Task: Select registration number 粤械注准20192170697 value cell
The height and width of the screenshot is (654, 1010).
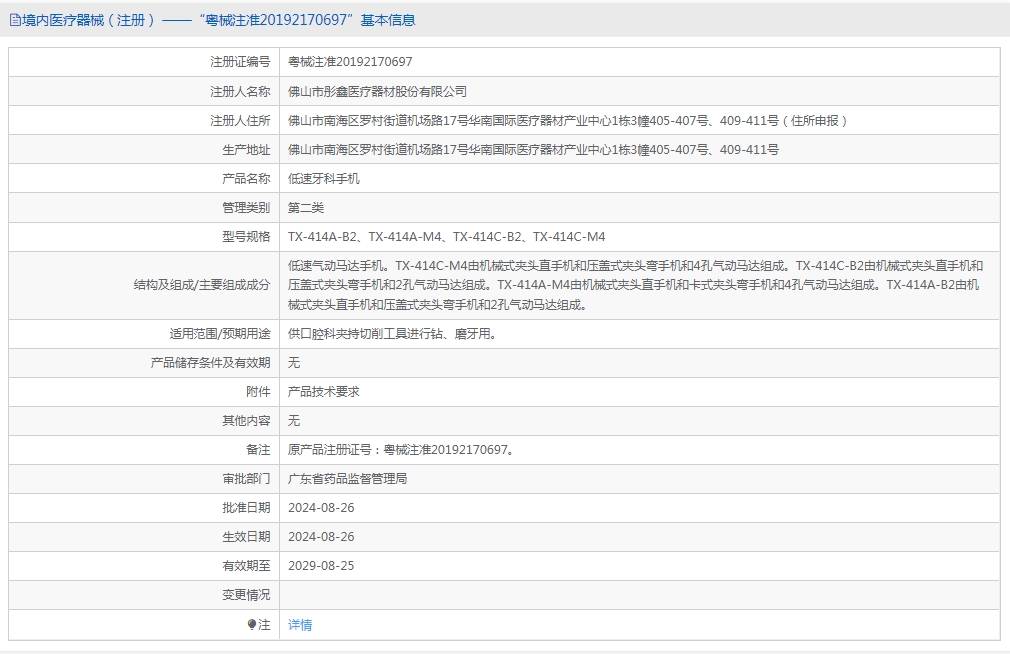Action: [350, 62]
